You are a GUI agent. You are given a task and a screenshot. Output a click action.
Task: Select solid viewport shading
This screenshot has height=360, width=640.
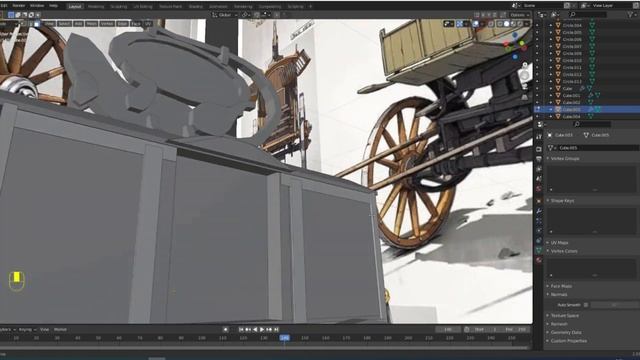[x=507, y=24]
